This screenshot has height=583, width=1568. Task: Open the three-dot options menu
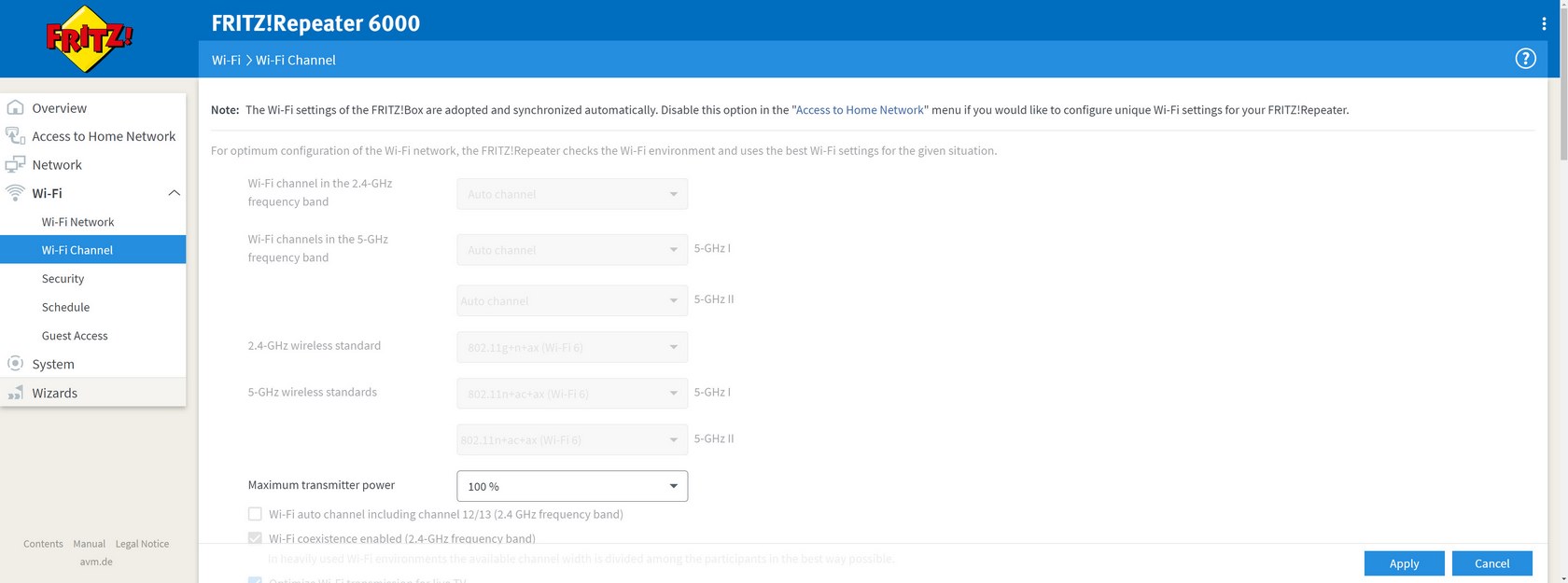1544,23
